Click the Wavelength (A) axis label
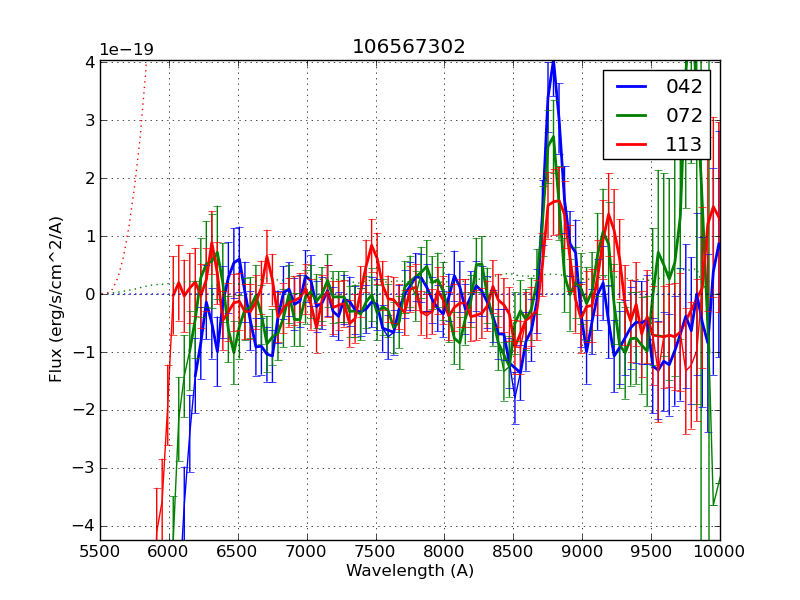800x600 pixels. click(x=410, y=571)
